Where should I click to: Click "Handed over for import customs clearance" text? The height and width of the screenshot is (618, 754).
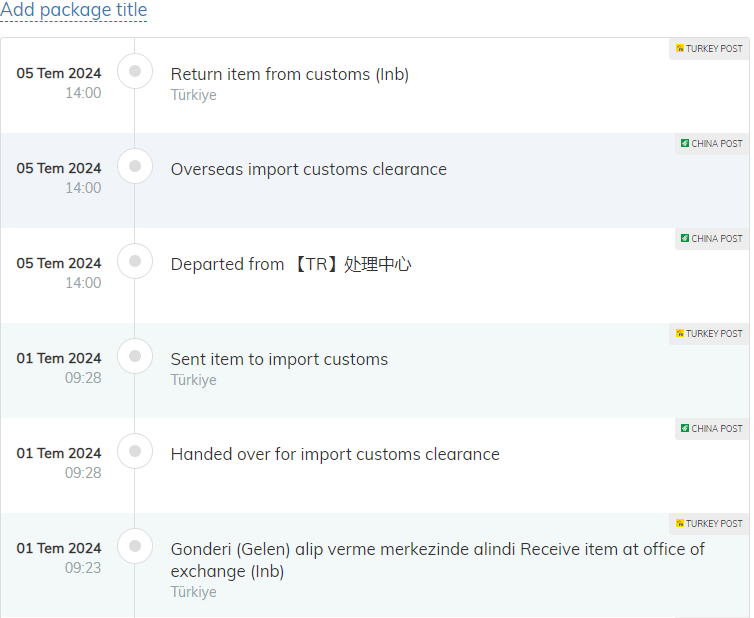335,454
